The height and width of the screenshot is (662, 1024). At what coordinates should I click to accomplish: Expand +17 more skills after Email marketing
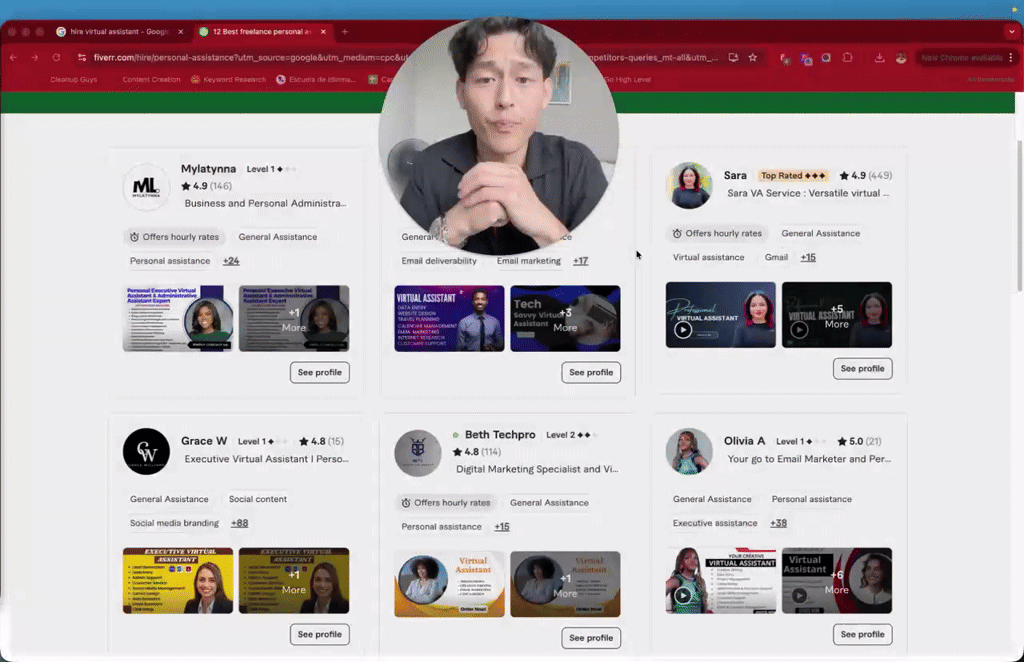pos(581,260)
